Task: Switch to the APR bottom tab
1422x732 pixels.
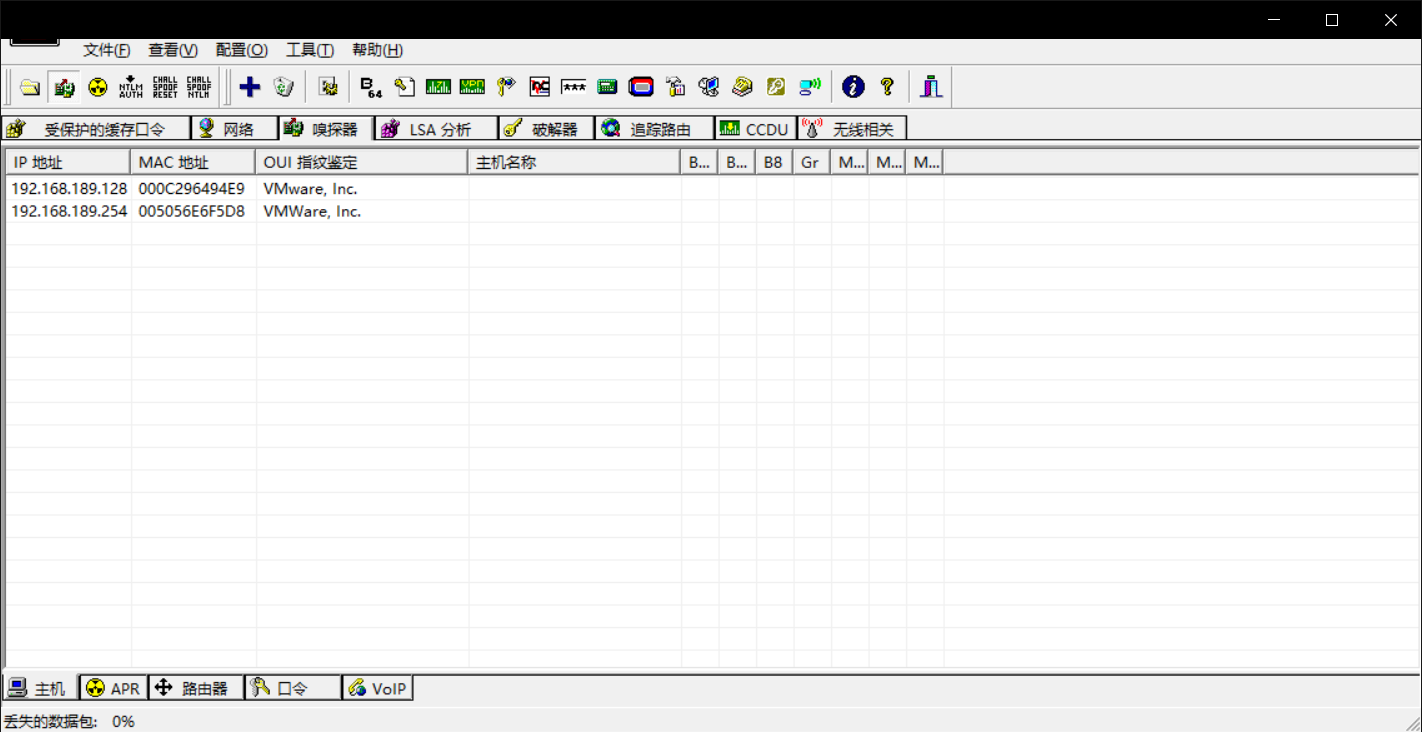Action: coord(114,688)
